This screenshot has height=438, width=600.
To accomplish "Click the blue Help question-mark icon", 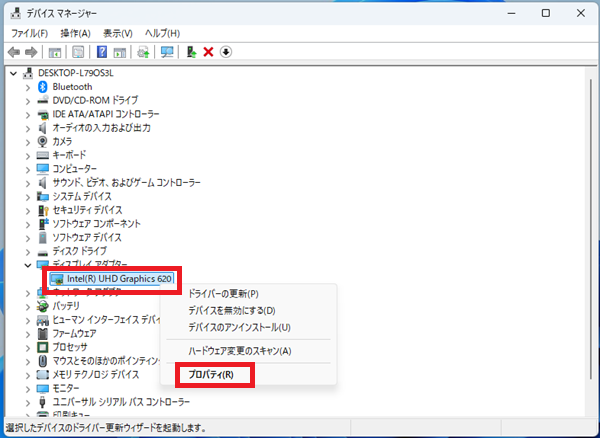I will pos(102,52).
